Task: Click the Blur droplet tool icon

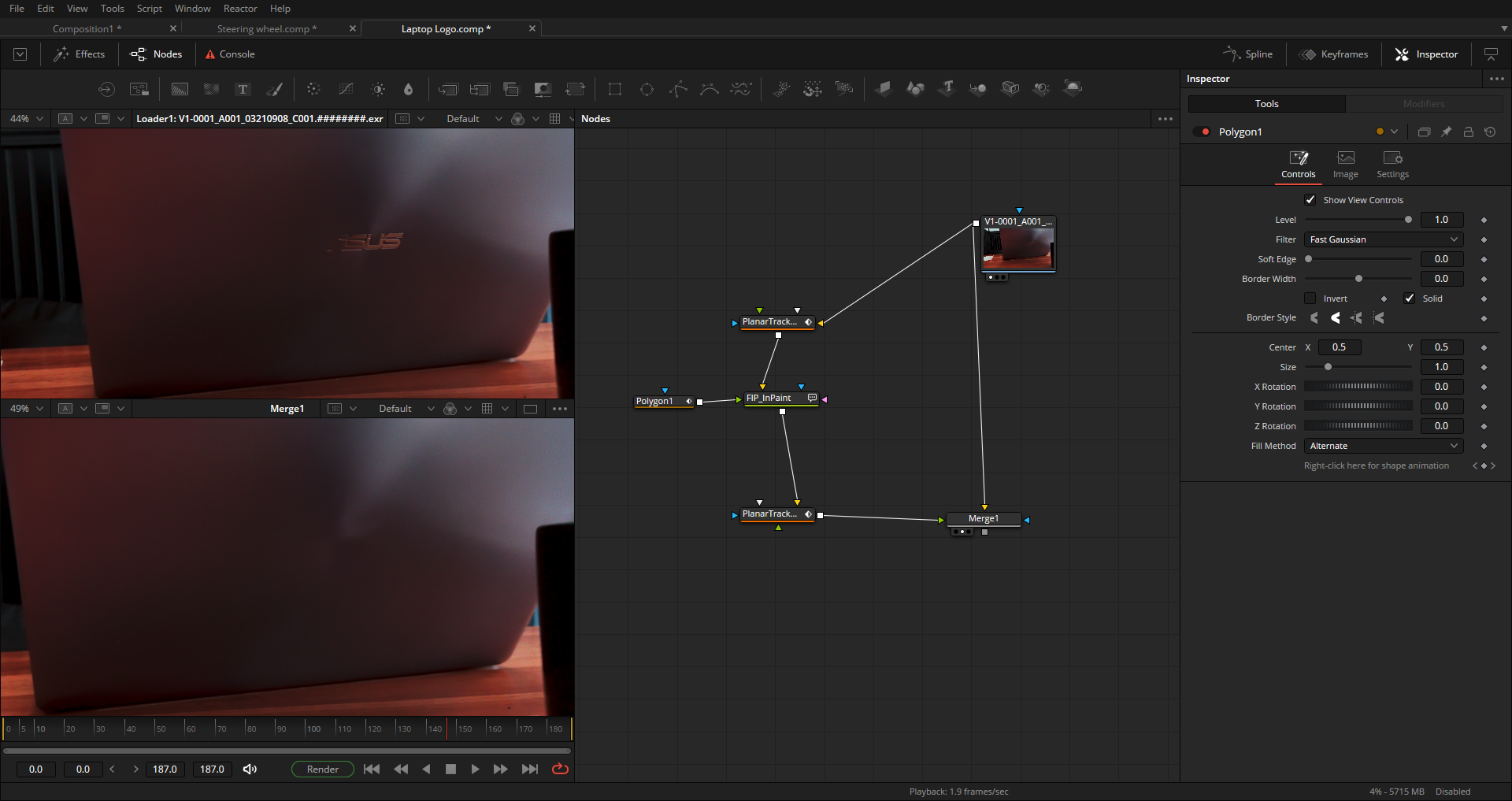Action: (408, 89)
